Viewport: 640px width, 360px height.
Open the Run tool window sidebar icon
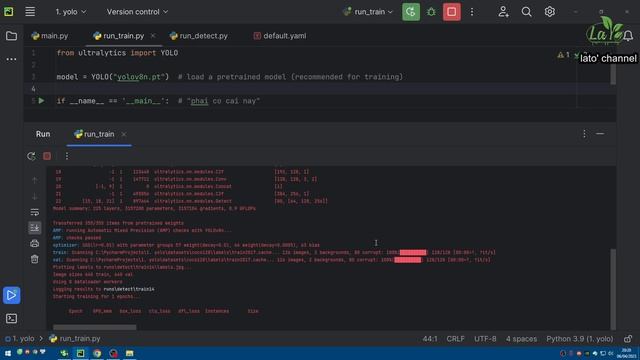coord(11,295)
